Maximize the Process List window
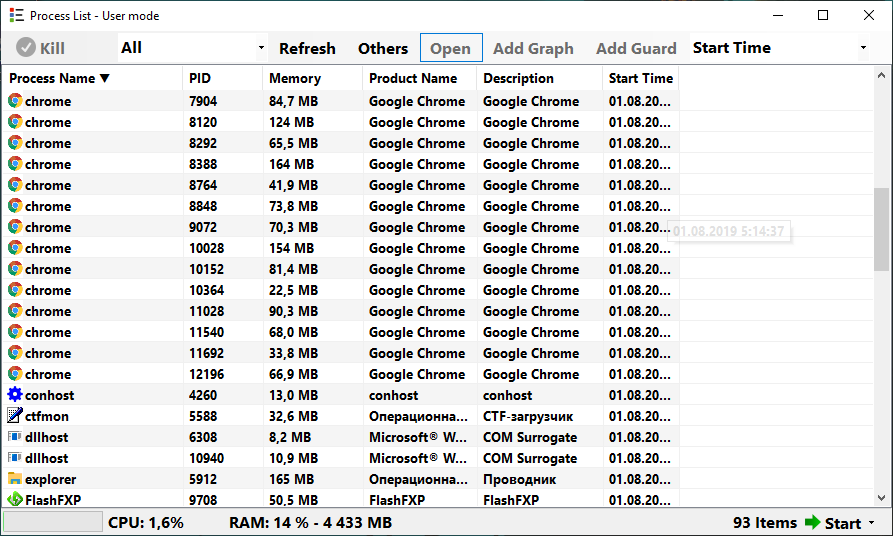The height and width of the screenshot is (536, 893). pyautogui.click(x=823, y=15)
